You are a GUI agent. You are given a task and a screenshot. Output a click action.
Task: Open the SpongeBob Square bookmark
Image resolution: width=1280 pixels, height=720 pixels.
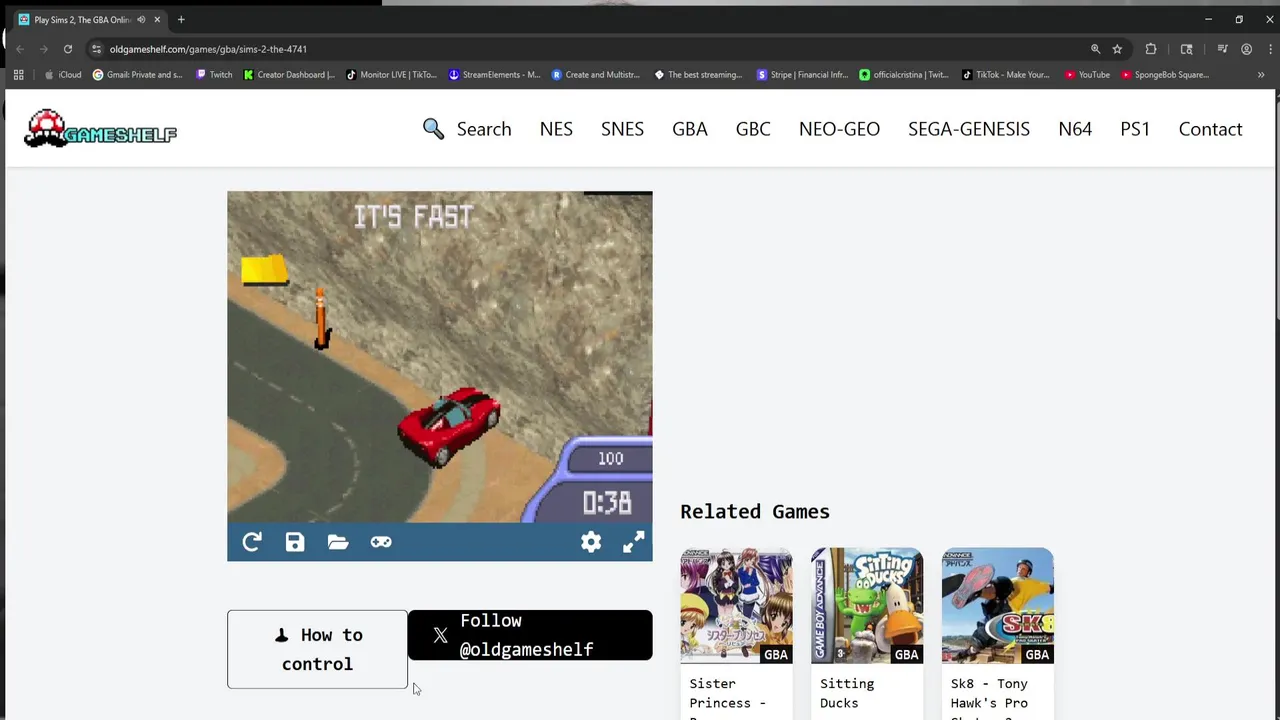(x=1166, y=75)
